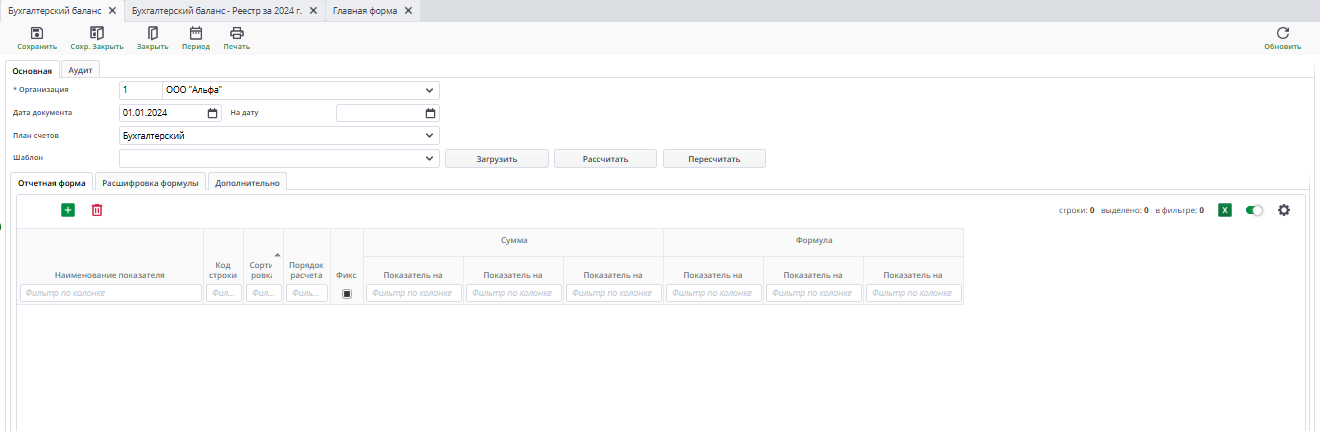
Task: Switch to the Аудит tab
Action: [x=81, y=70]
